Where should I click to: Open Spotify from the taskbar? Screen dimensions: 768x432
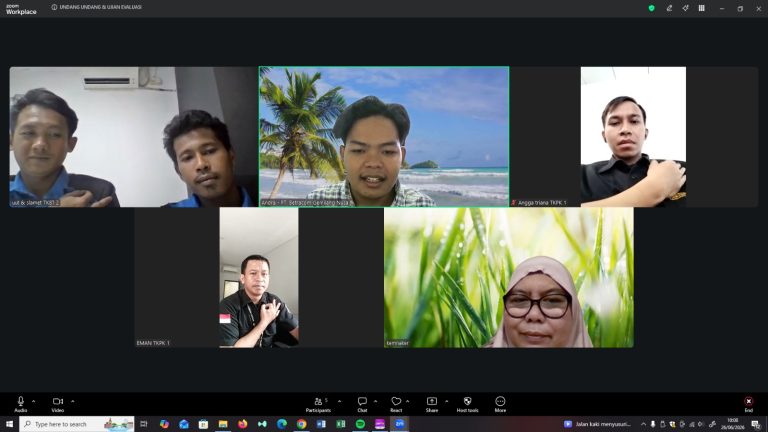pyautogui.click(x=360, y=424)
